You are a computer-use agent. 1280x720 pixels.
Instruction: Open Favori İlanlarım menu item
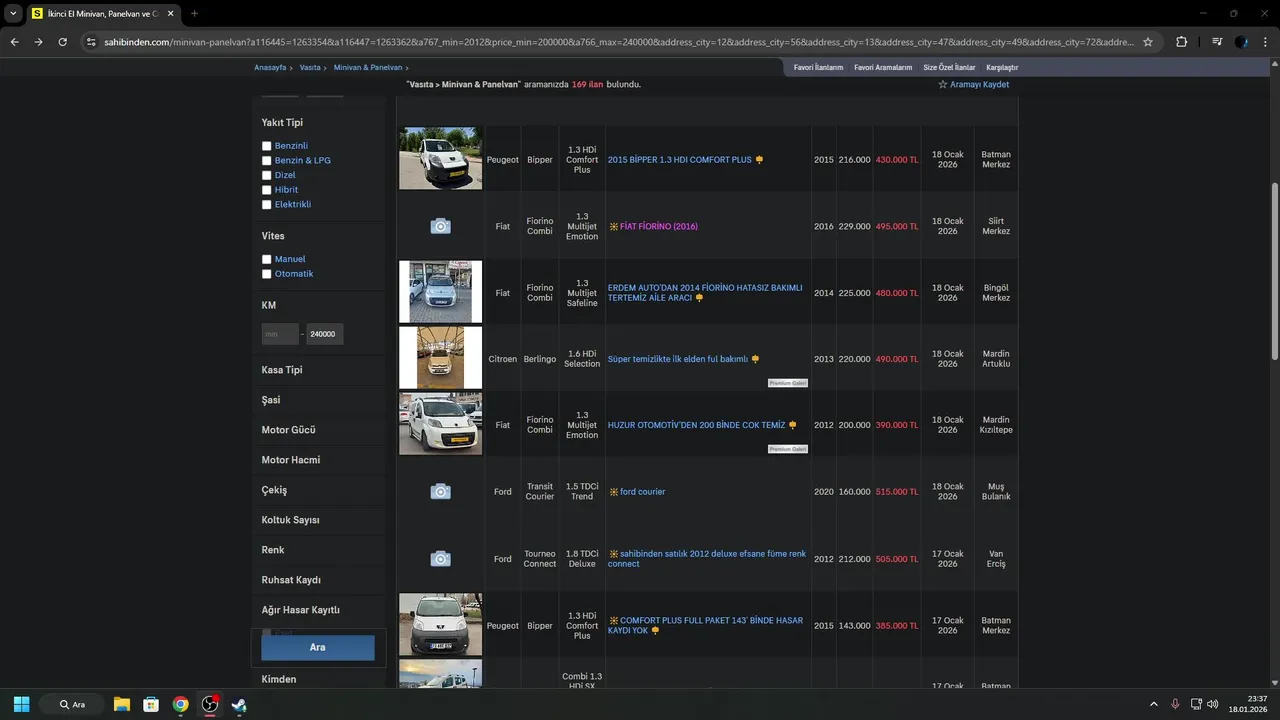coord(818,67)
